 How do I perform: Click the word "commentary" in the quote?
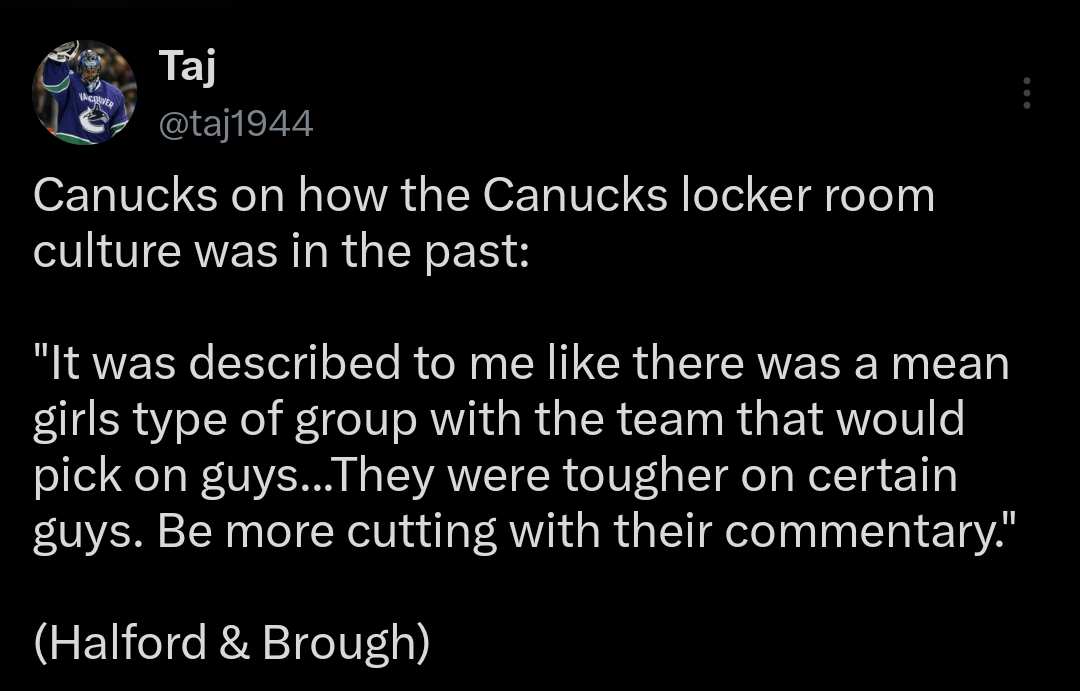[x=853, y=531]
